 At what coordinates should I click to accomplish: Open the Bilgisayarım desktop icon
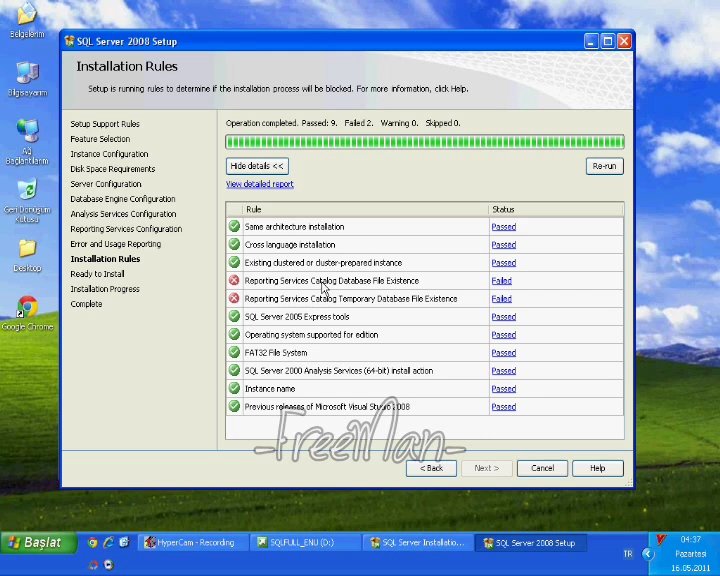tap(27, 78)
